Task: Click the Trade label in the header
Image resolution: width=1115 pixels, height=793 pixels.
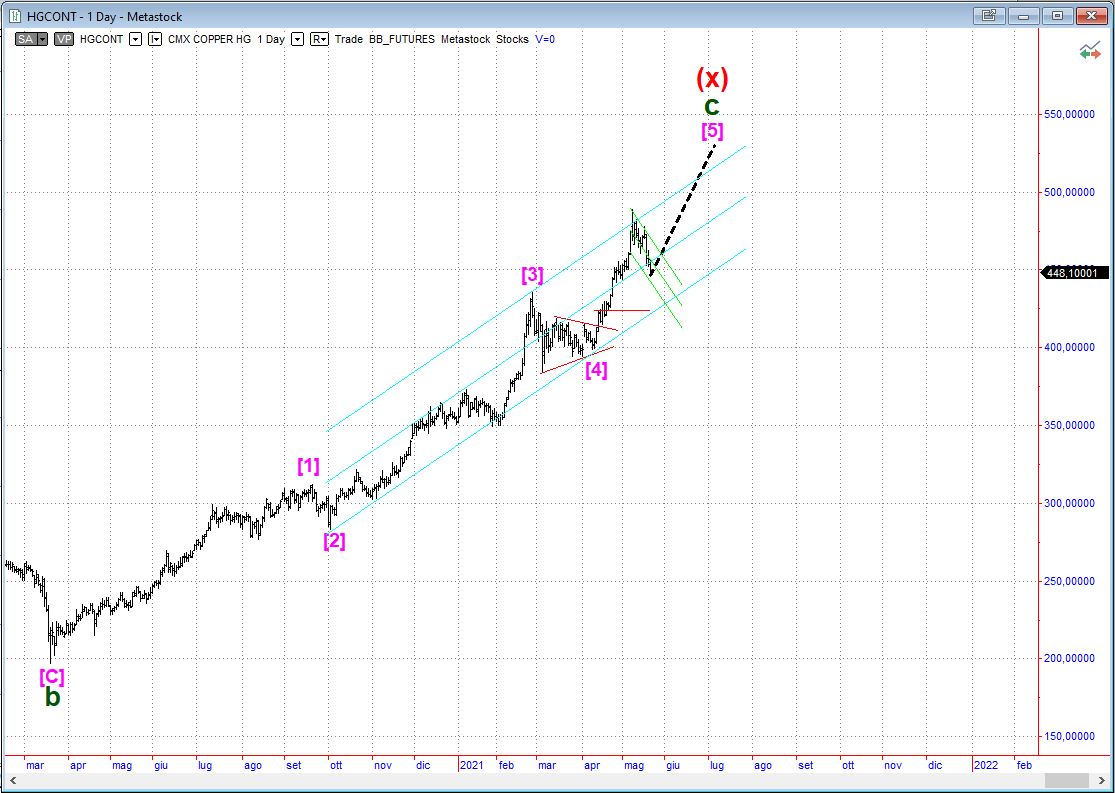Action: click(x=348, y=40)
